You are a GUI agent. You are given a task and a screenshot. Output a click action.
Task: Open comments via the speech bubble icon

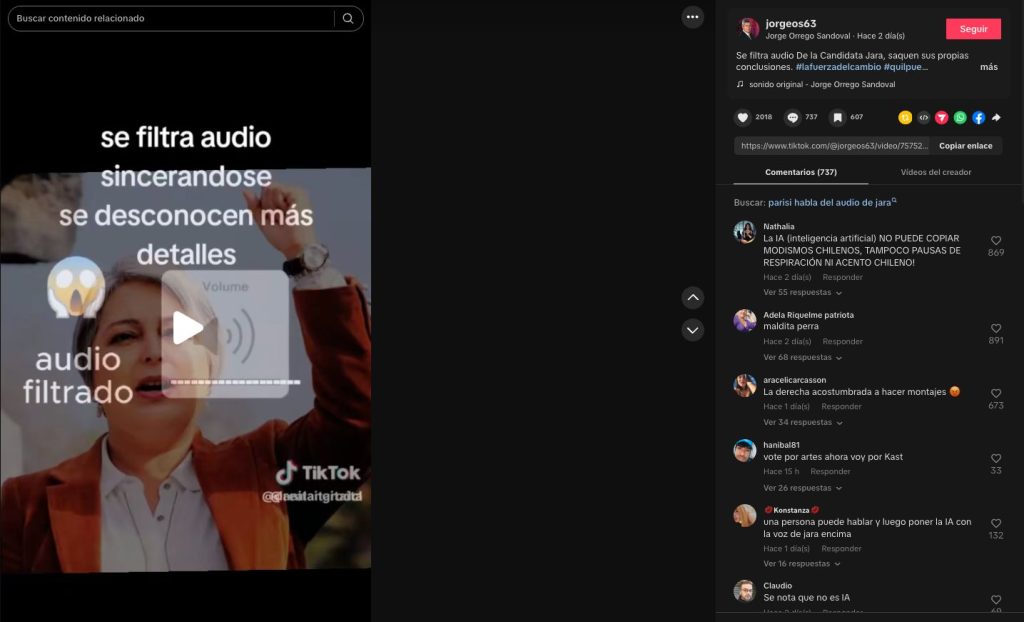pos(793,117)
